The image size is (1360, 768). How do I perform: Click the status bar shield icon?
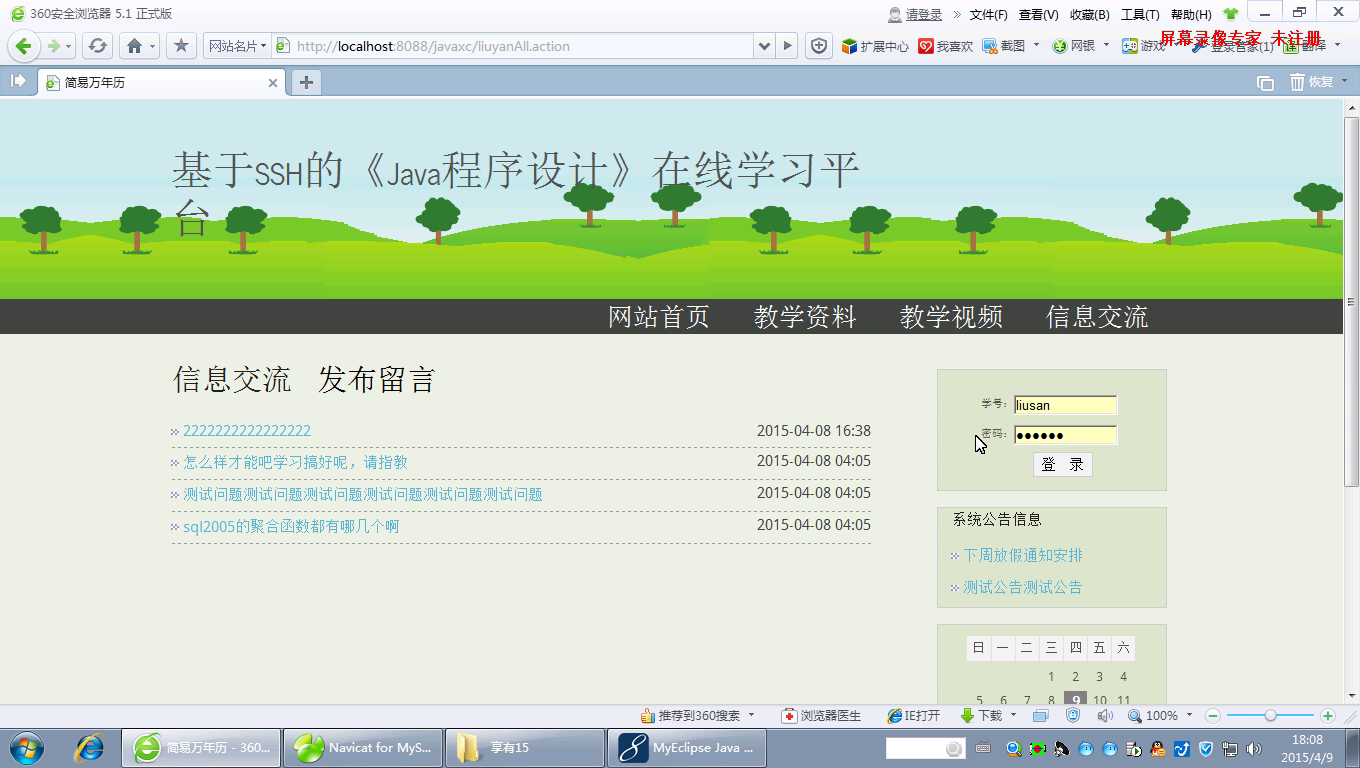1073,716
